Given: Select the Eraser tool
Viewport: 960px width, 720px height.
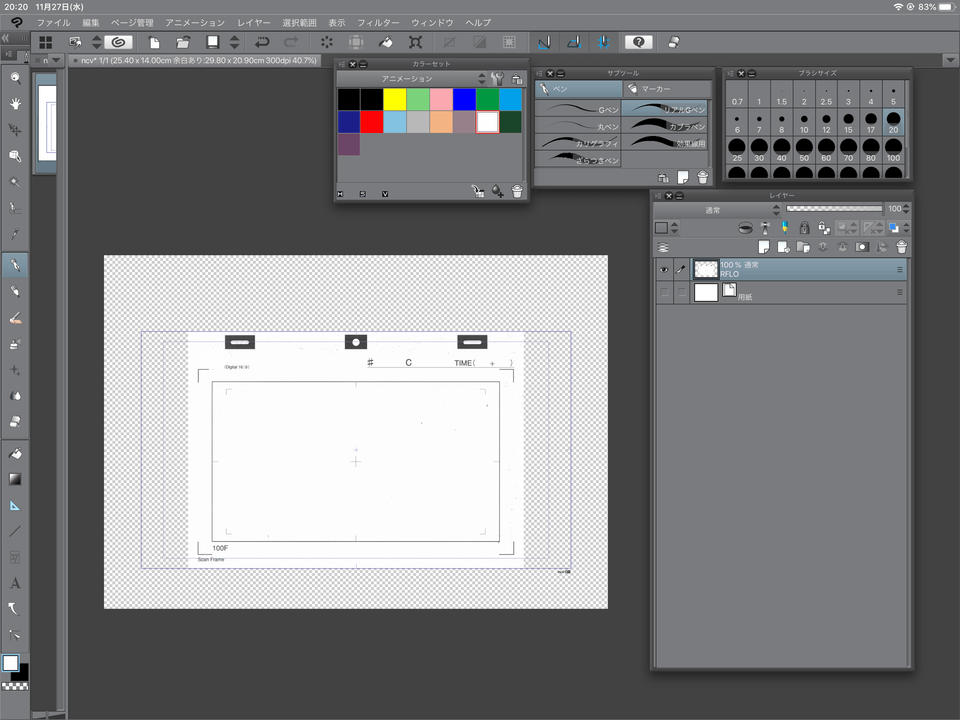Looking at the screenshot, I should (x=15, y=422).
